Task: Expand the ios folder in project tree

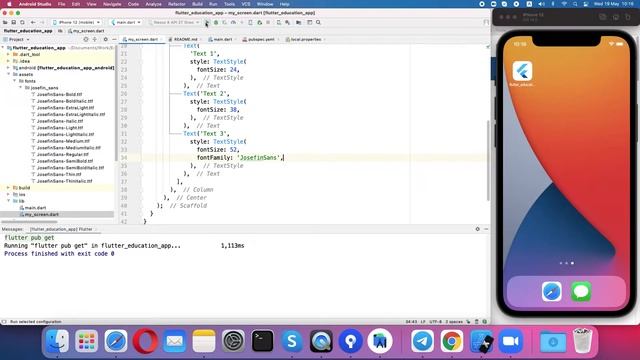Action: [9, 194]
